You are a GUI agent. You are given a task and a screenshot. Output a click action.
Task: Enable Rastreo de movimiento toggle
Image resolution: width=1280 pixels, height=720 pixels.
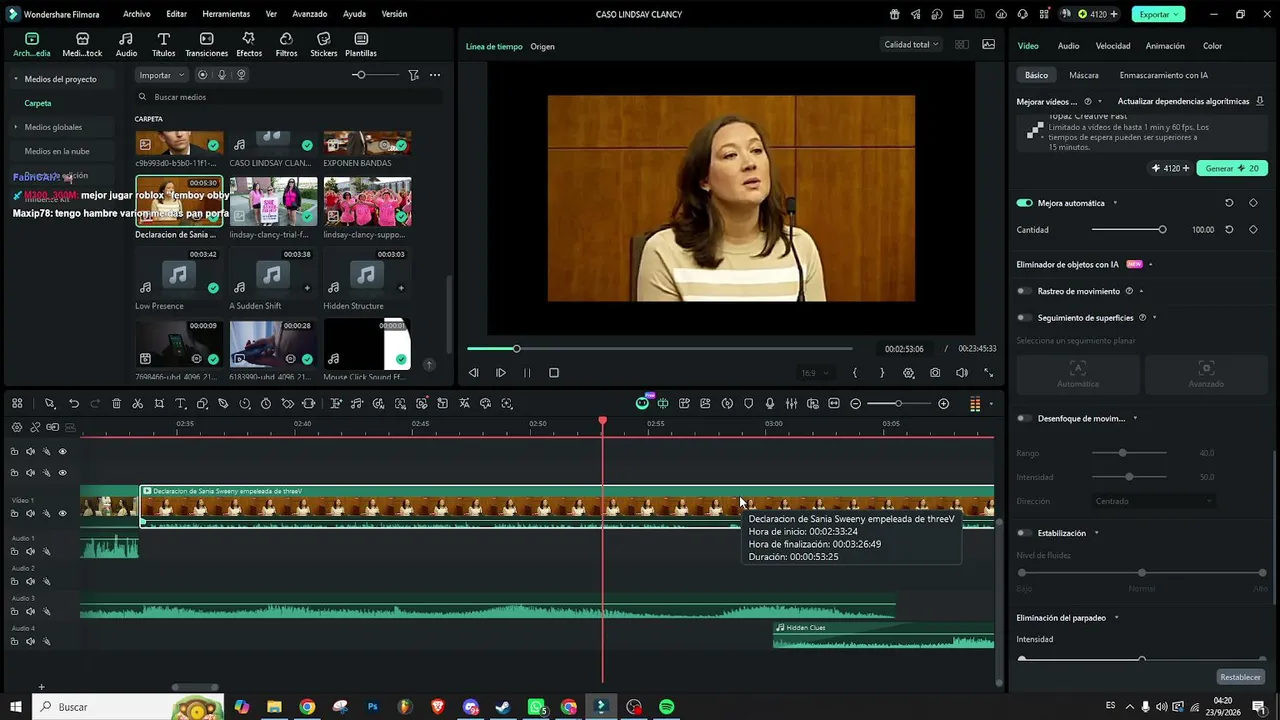[1024, 291]
